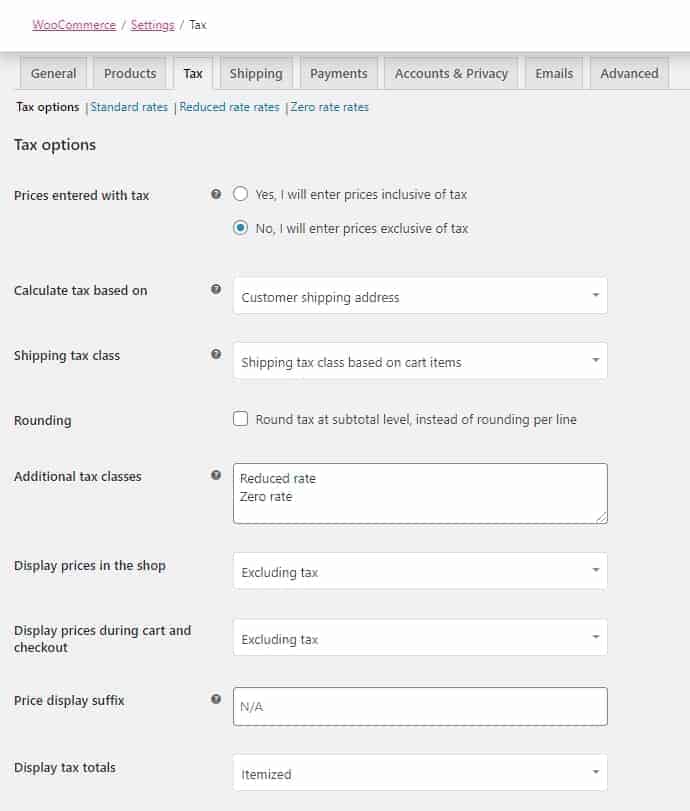Enable round tax at subtotal level checkbox

click(x=240, y=418)
